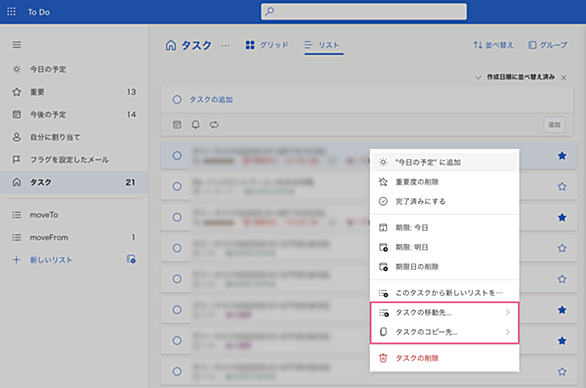The height and width of the screenshot is (388, 586).
Task: Click the タスクの追加 input field
Action: click(367, 100)
